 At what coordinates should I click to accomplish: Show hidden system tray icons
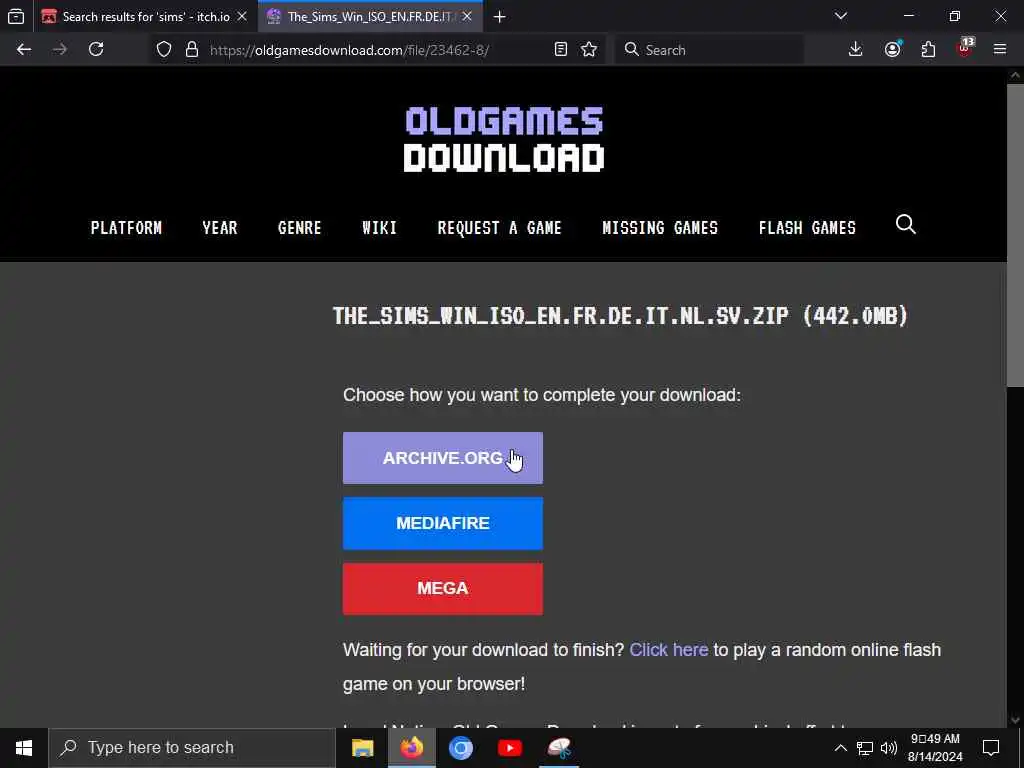click(840, 748)
